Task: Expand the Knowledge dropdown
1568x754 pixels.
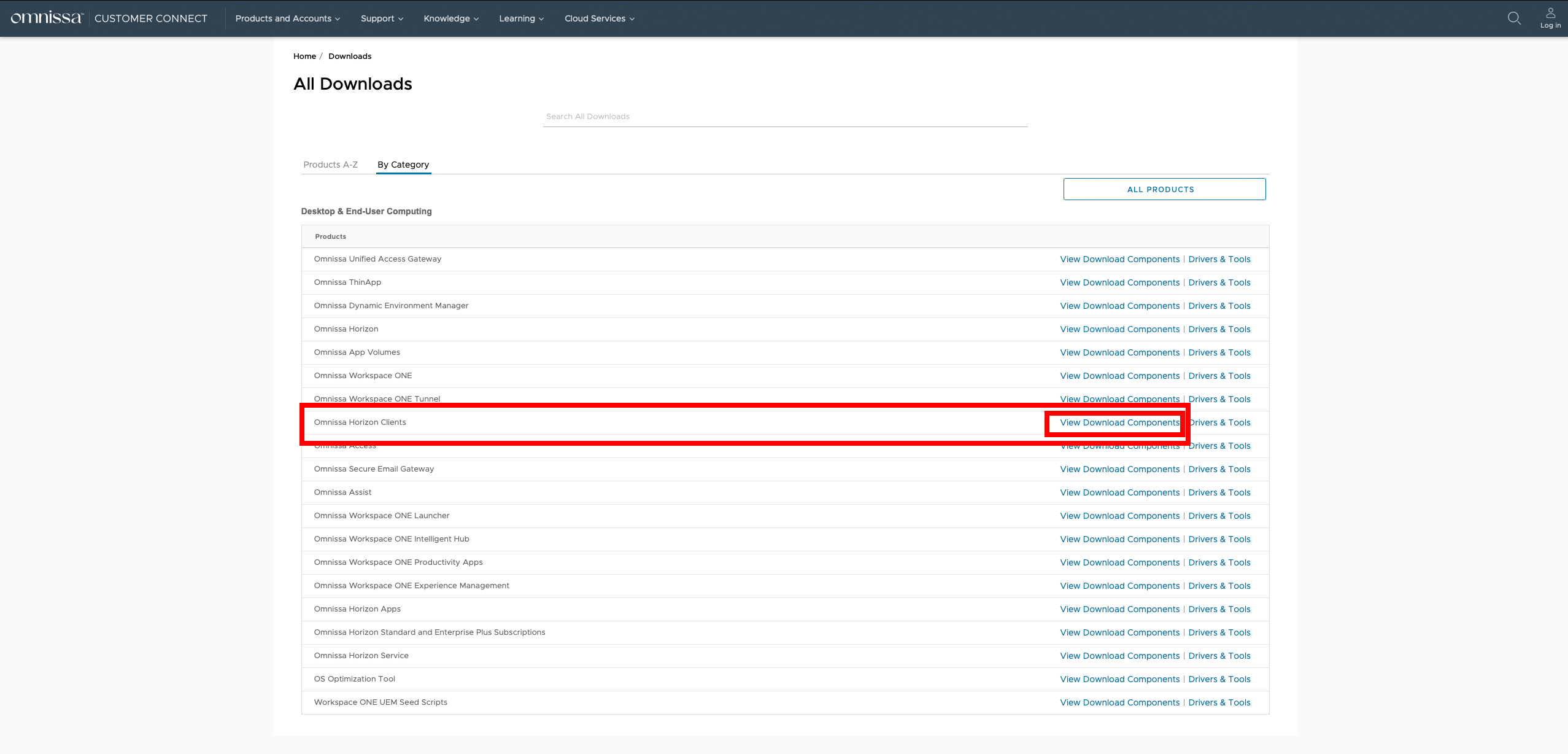Action: click(451, 18)
